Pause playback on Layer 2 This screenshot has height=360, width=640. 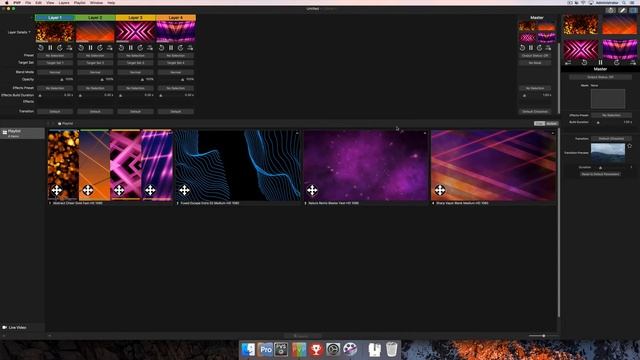click(90, 48)
